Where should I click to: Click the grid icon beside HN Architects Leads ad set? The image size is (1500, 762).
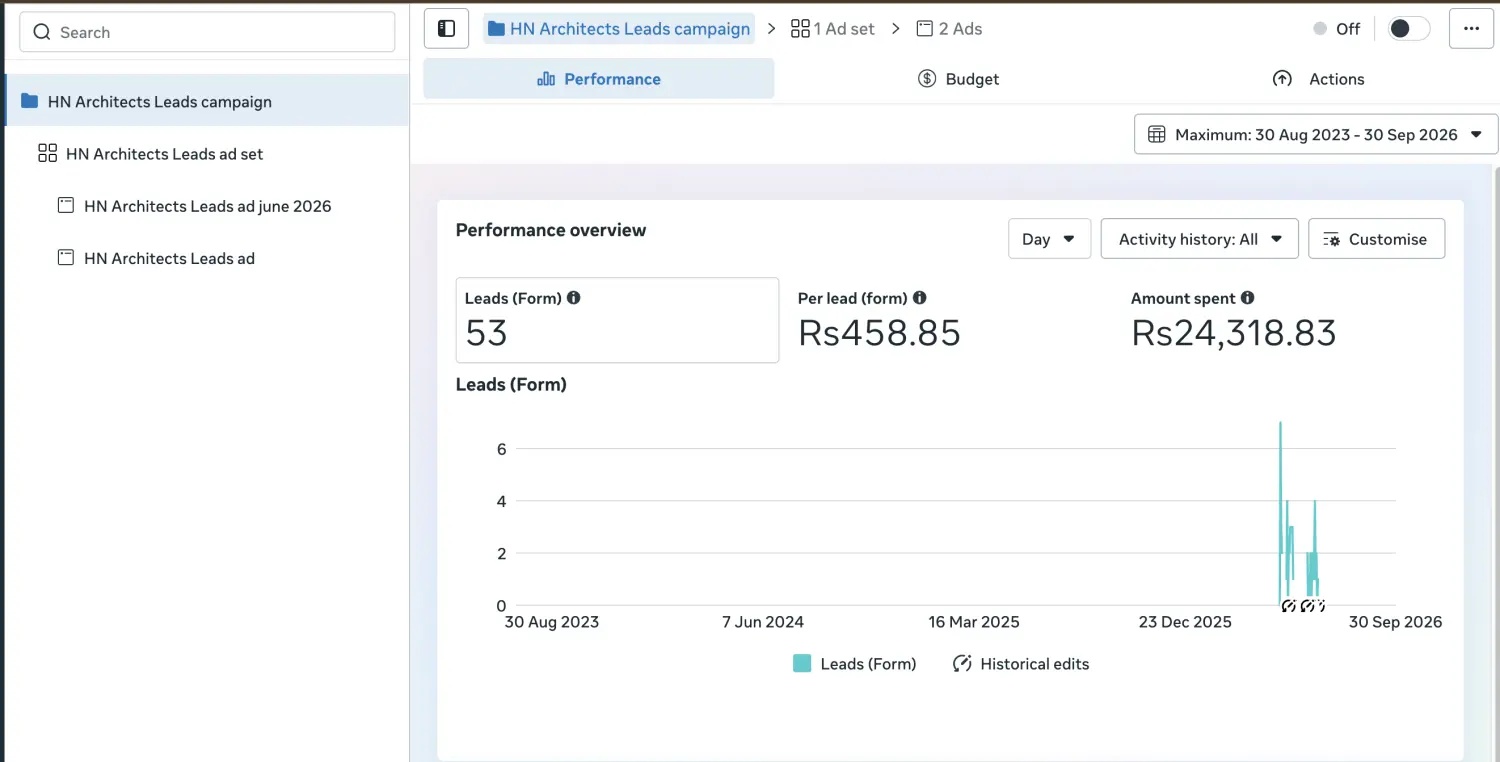(47, 153)
